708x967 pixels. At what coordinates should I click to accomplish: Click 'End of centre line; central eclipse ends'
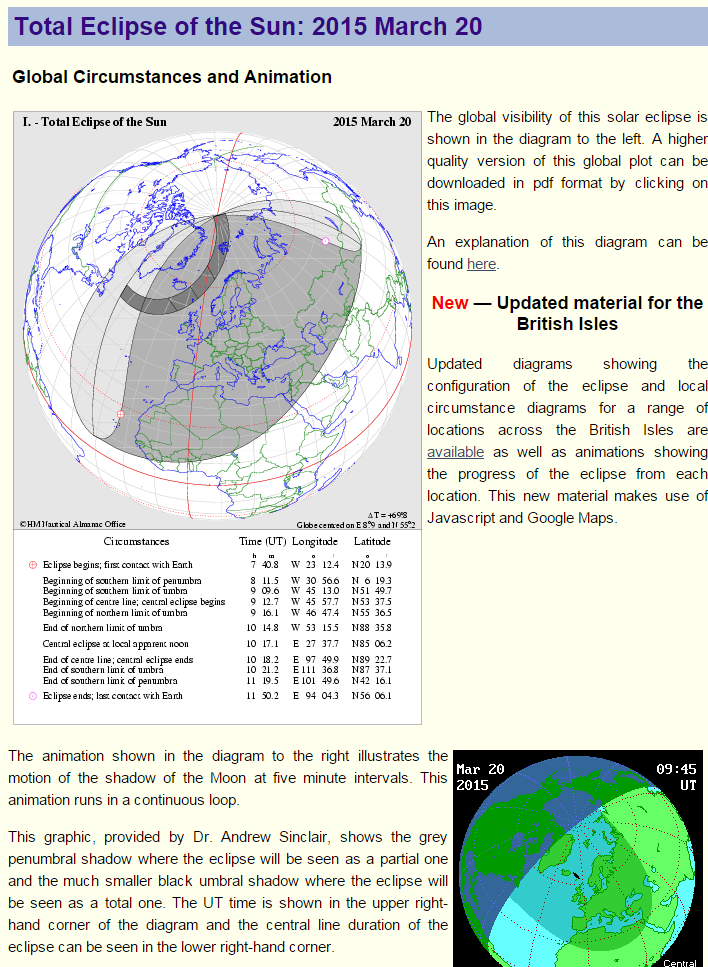tap(118, 660)
